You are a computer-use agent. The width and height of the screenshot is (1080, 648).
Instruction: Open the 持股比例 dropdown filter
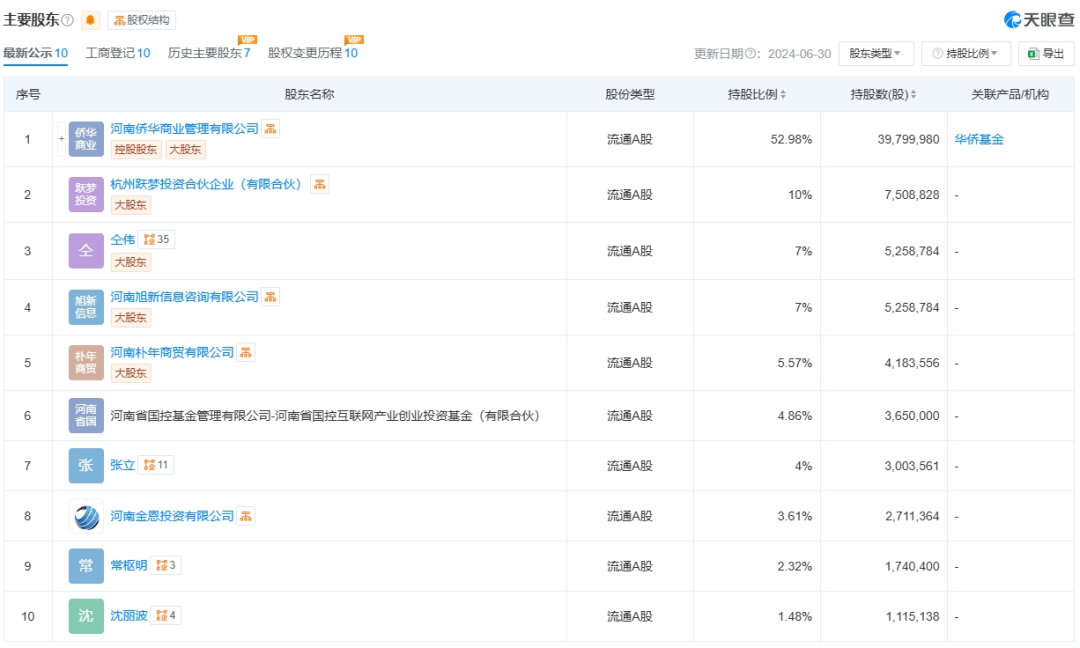(x=965, y=54)
